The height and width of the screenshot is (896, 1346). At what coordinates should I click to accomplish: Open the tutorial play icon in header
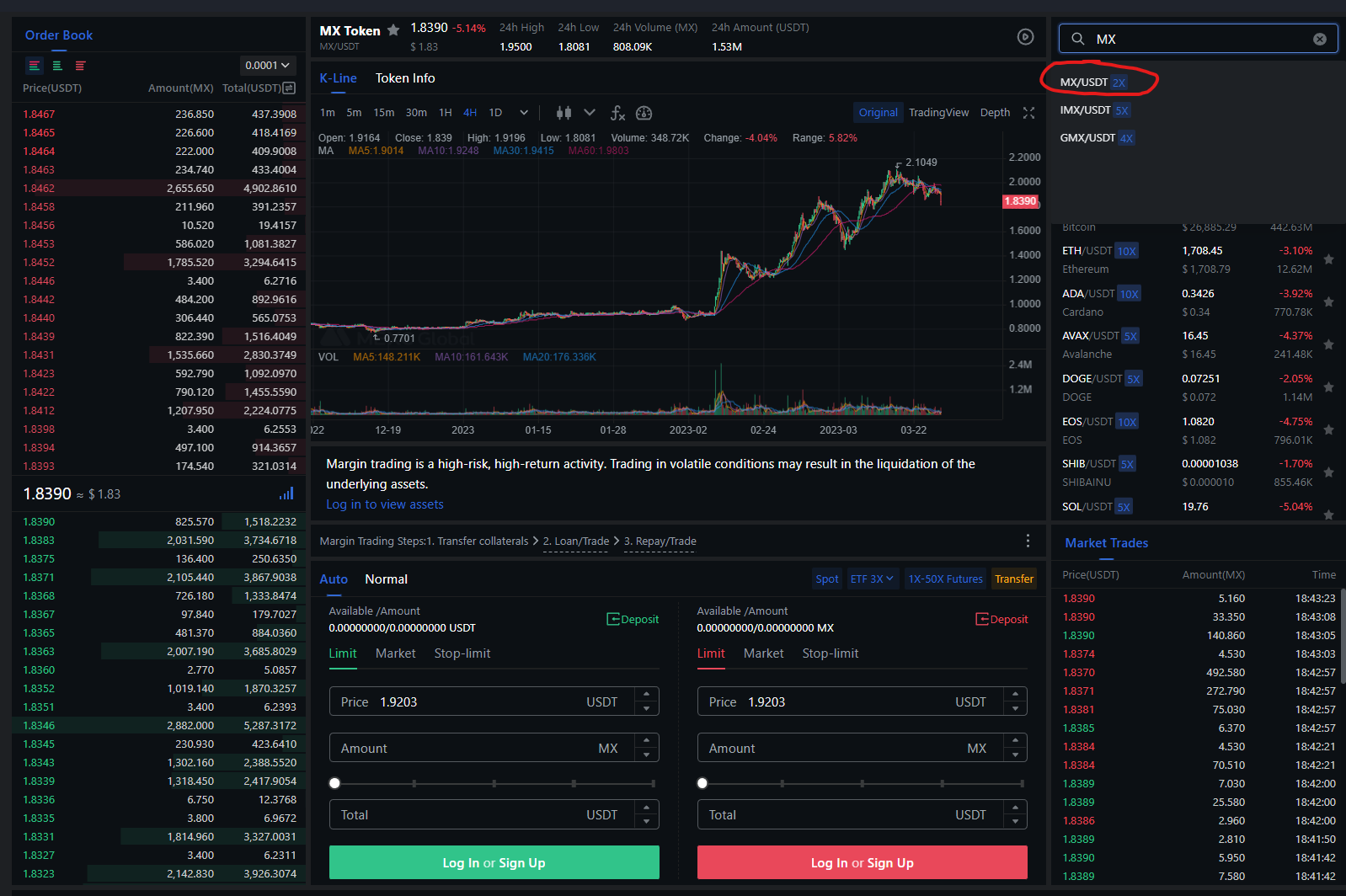pos(1025,36)
